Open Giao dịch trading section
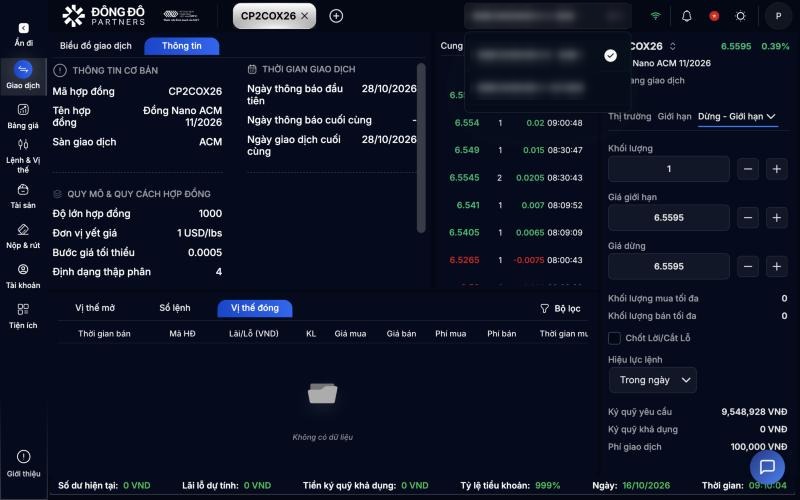Viewport: 800px width, 500px height. coord(23,76)
